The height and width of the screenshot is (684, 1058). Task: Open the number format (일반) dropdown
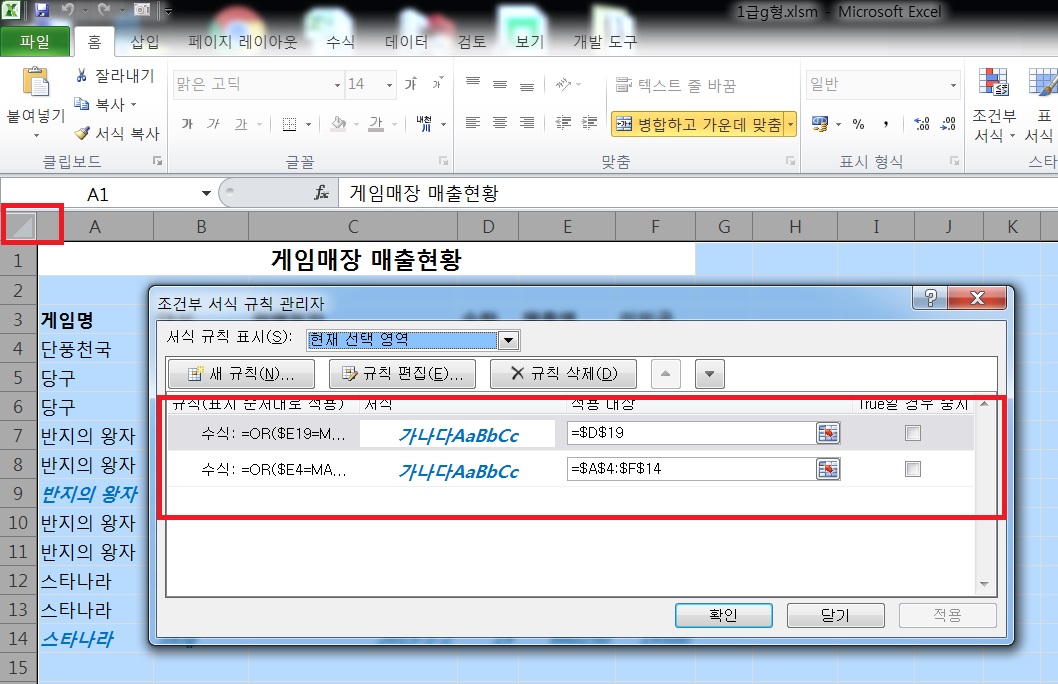click(x=951, y=85)
